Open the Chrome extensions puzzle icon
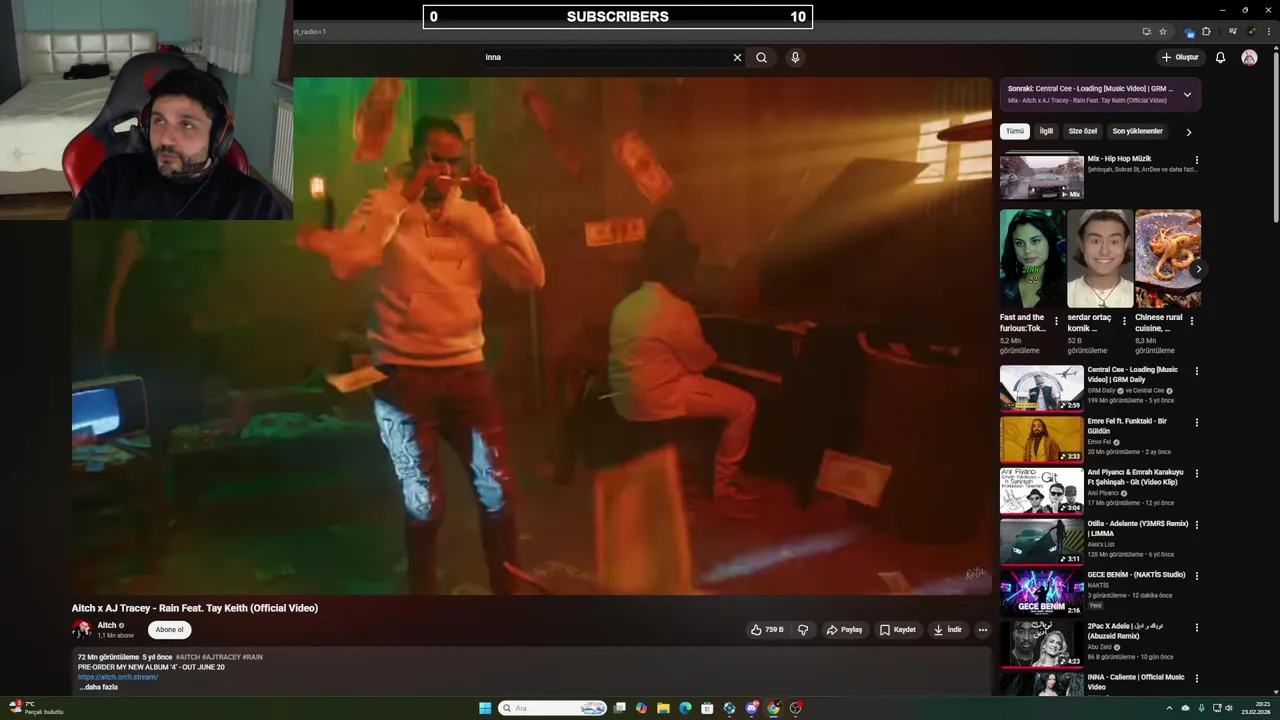Viewport: 1280px width, 720px height. point(1206,32)
